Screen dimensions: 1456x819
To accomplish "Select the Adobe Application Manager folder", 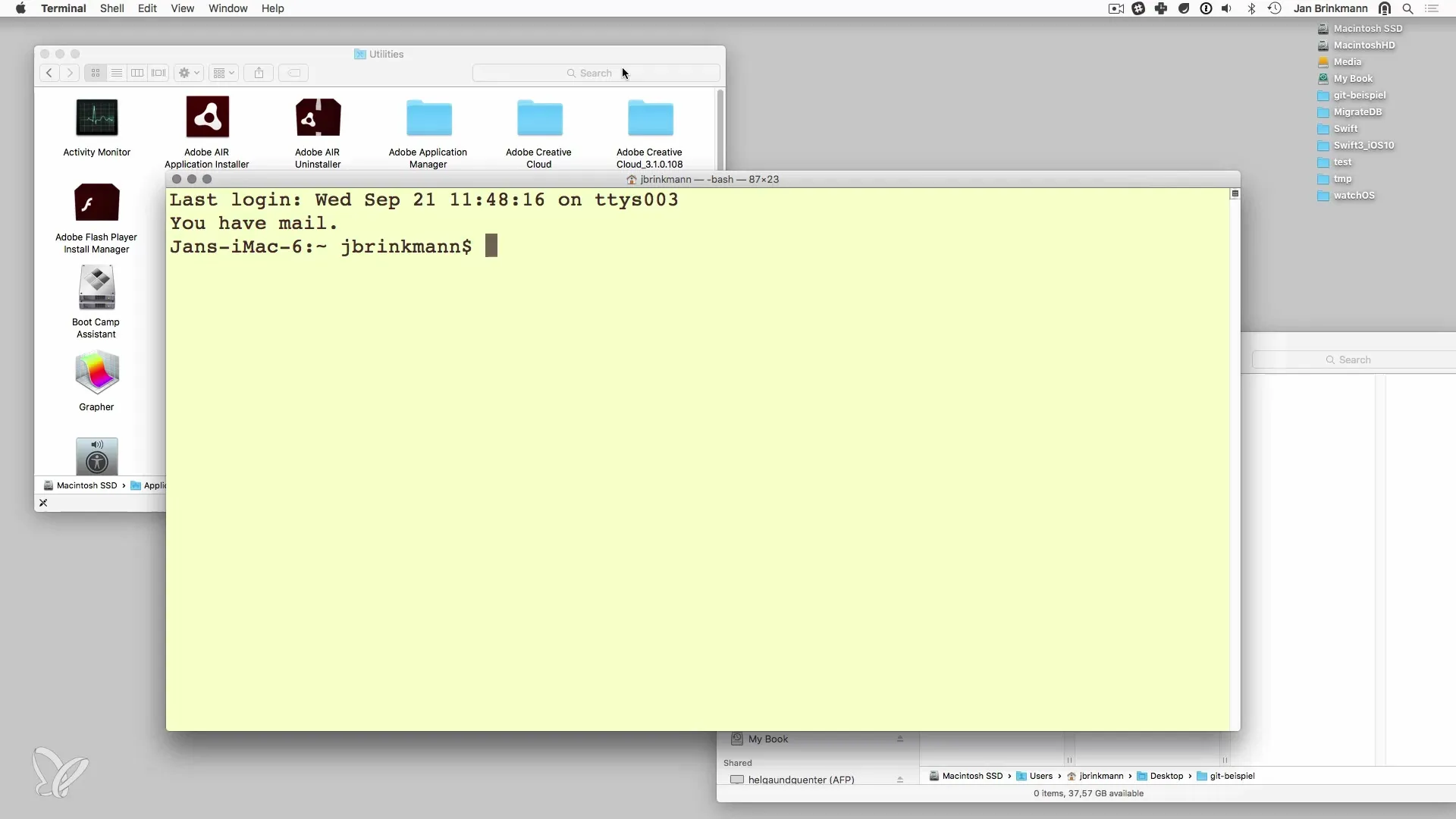I will [x=428, y=118].
